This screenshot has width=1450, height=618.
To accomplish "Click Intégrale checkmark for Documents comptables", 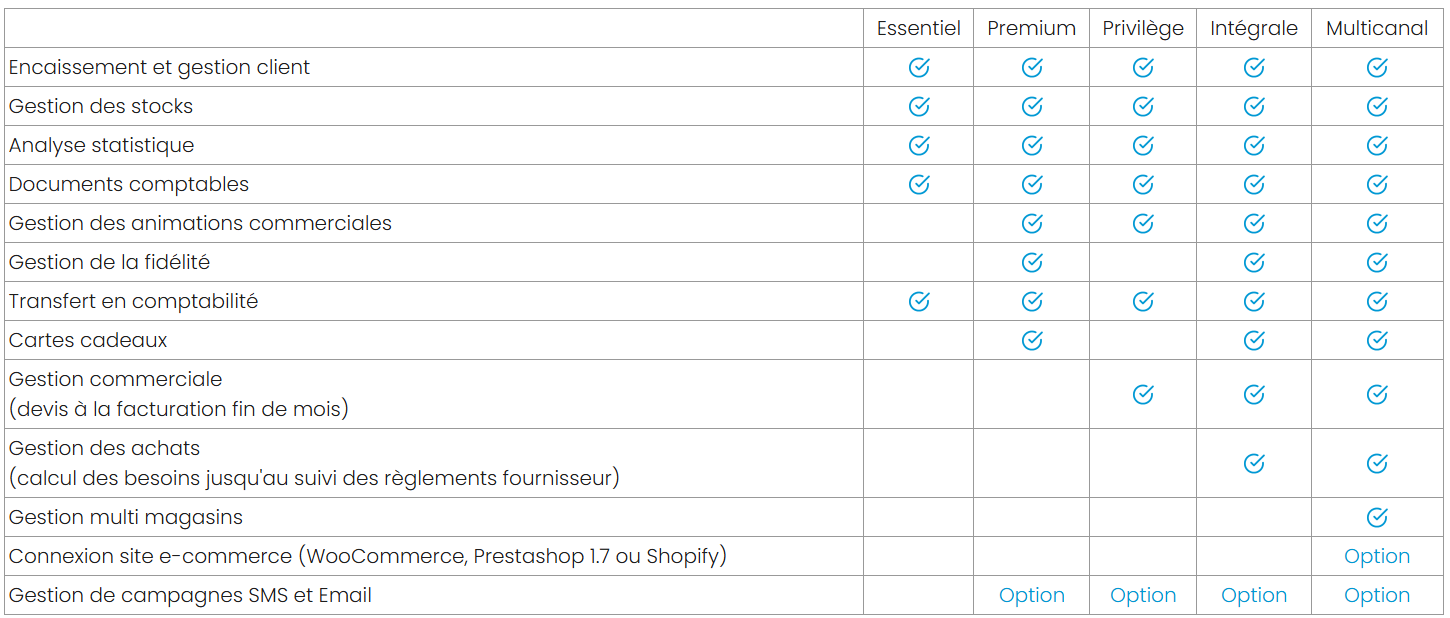I will pos(1254,184).
